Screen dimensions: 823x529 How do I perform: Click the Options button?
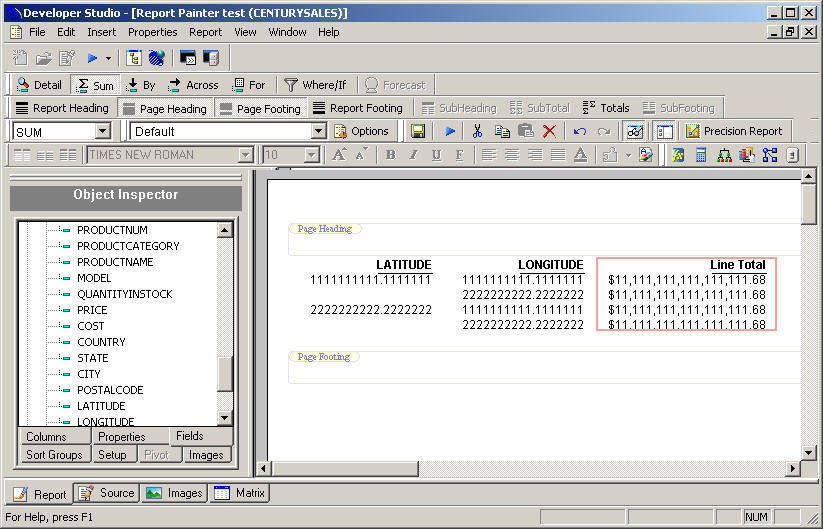361,131
